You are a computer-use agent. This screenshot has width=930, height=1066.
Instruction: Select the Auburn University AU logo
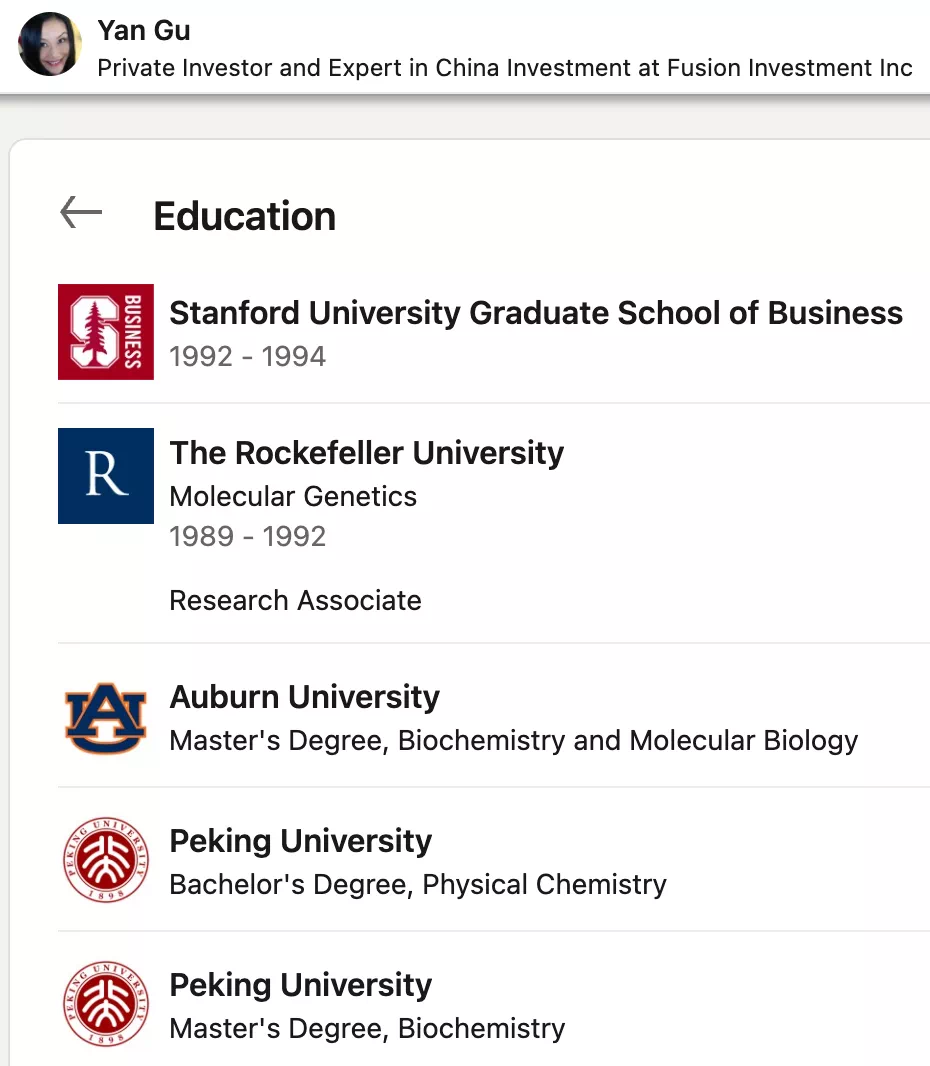[x=105, y=719]
